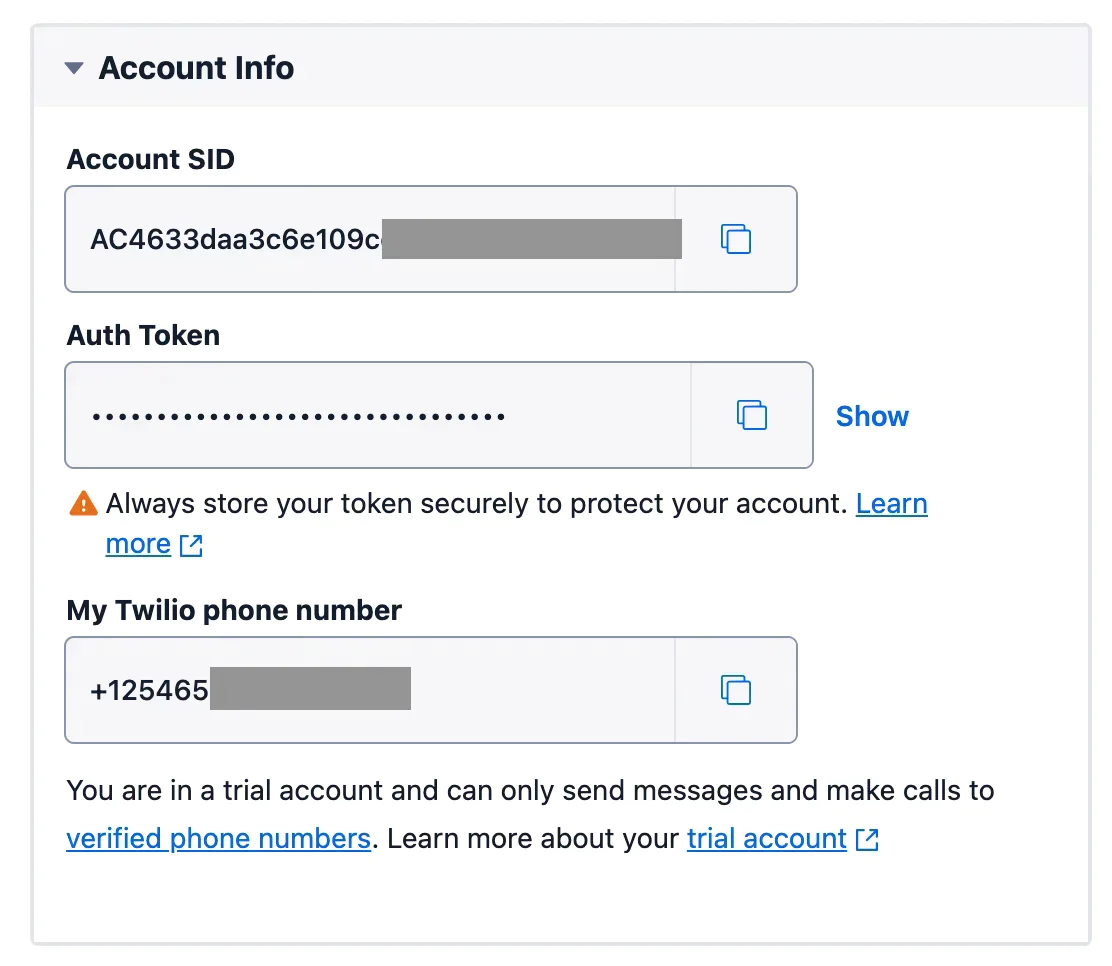Click the masked Auth Token field
1112x966 pixels.
click(298, 416)
